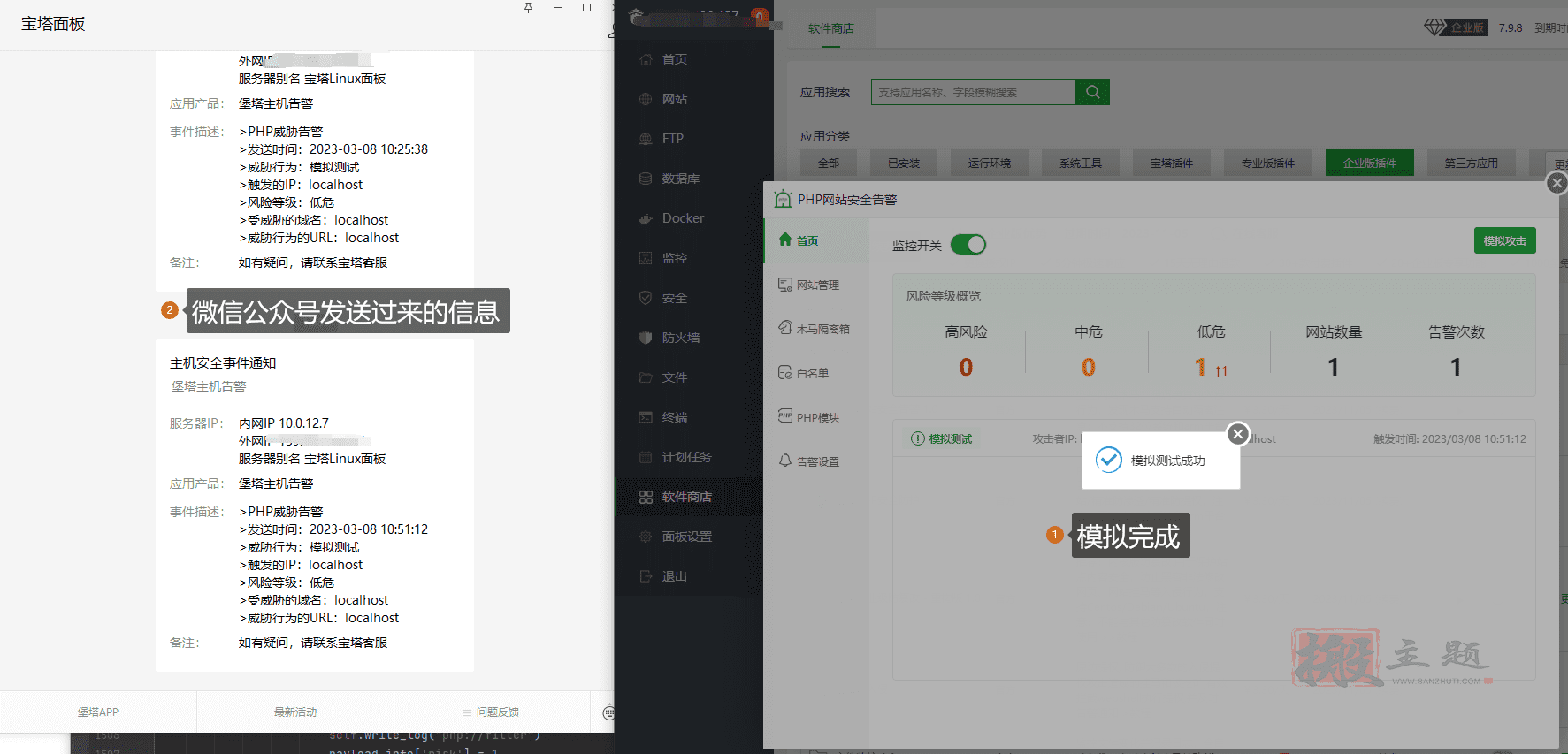The image size is (1568, 754).
Task: Click the 文件 folder icon in sidebar
Action: (x=646, y=377)
